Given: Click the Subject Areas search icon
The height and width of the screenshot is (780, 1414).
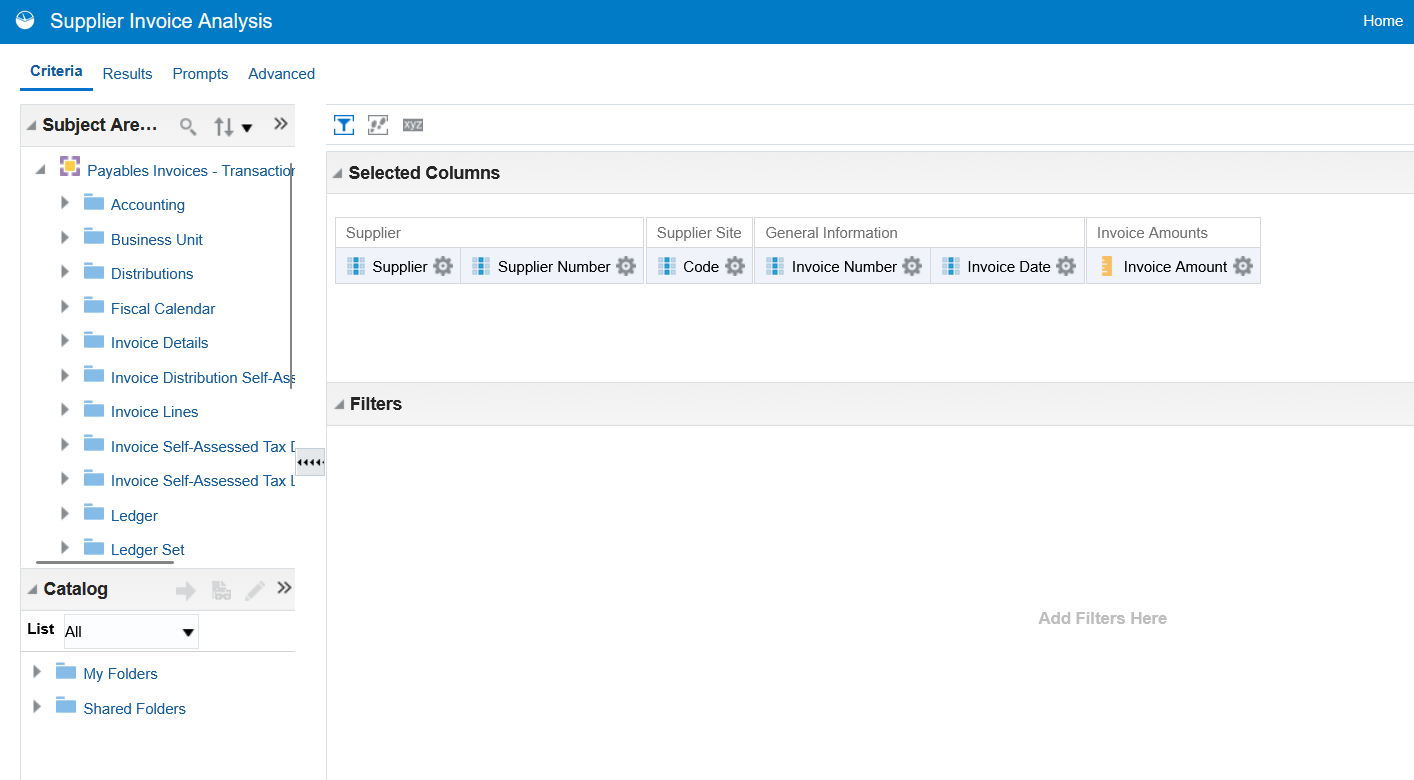Looking at the screenshot, I should coord(188,127).
